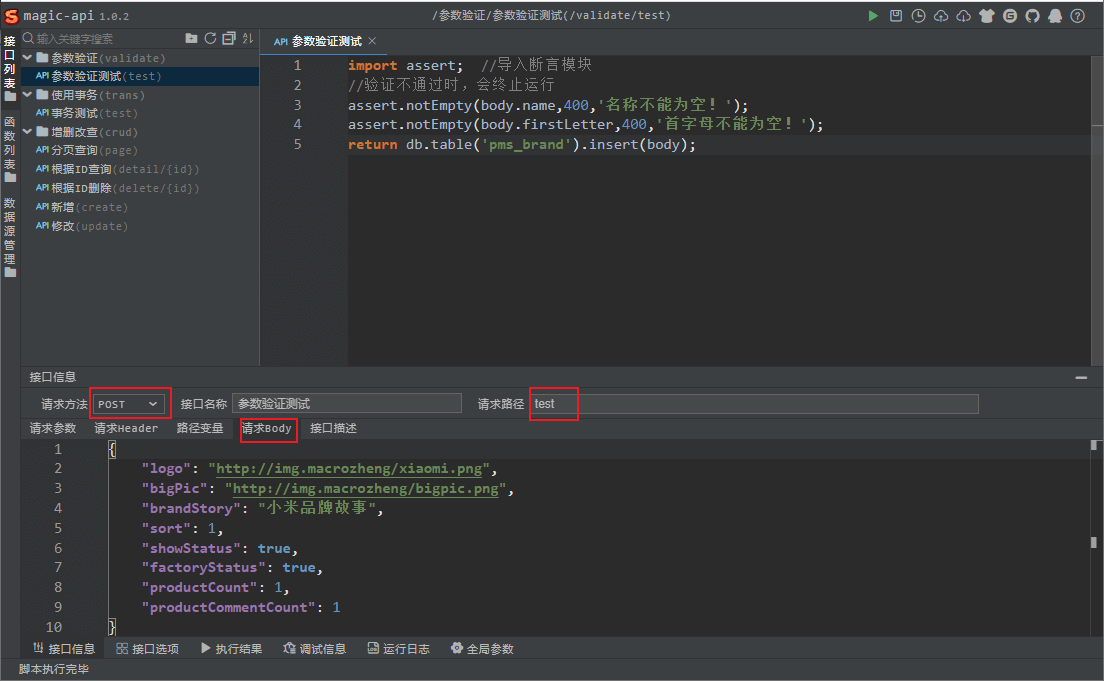Show the 接口列表 sidebar panel
Screen dimensions: 1104x681
pos(10,68)
